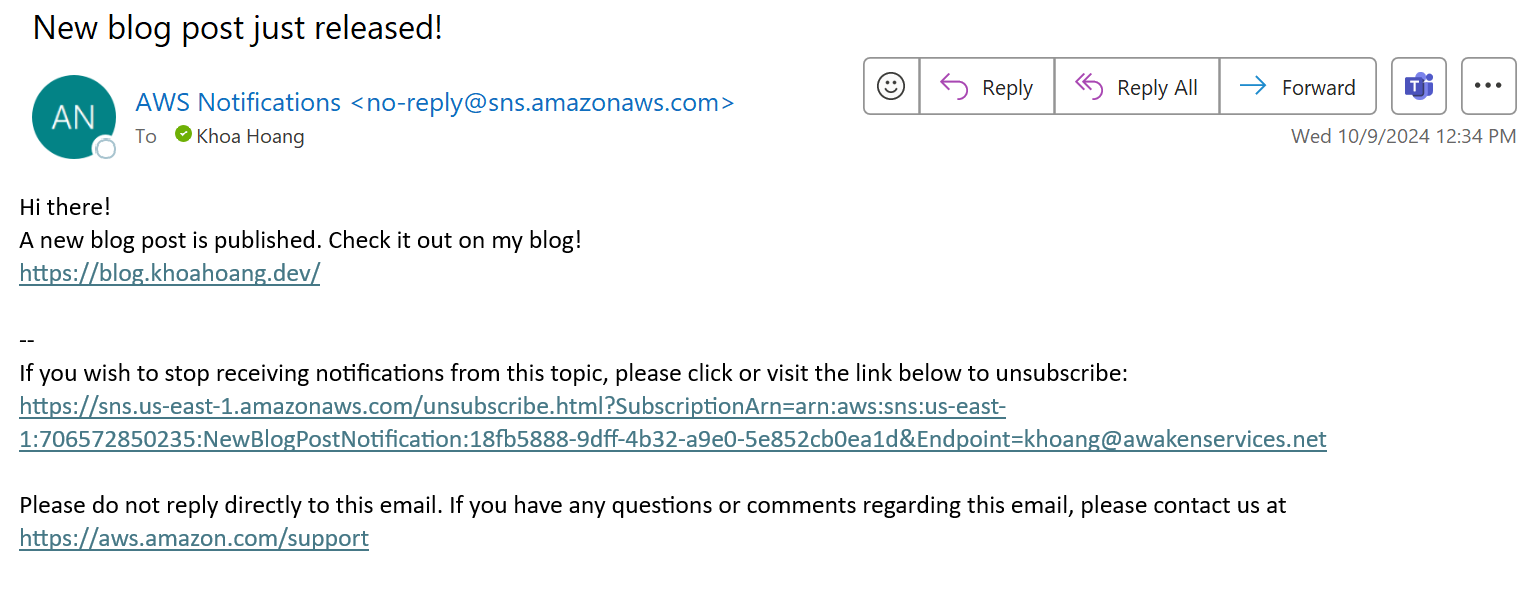Viewport: 1538px width, 599px height.
Task: Open the More actions ellipsis menu
Action: [1489, 87]
